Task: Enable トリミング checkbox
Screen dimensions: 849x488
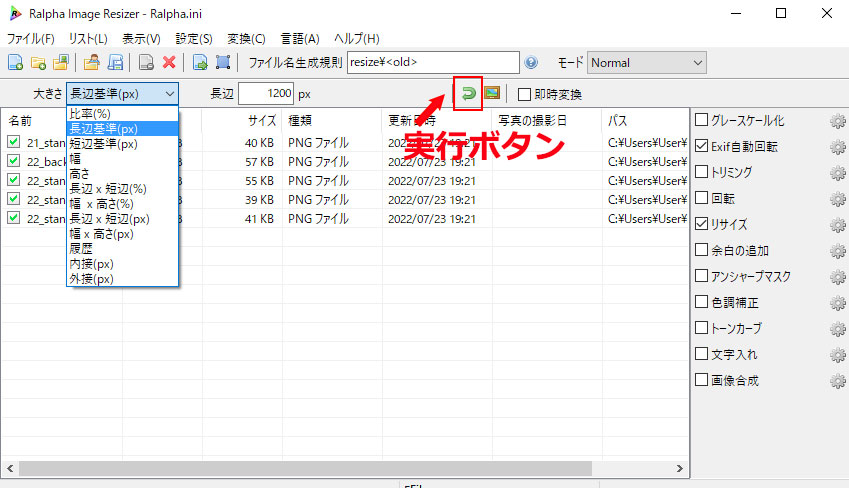Action: [x=701, y=172]
